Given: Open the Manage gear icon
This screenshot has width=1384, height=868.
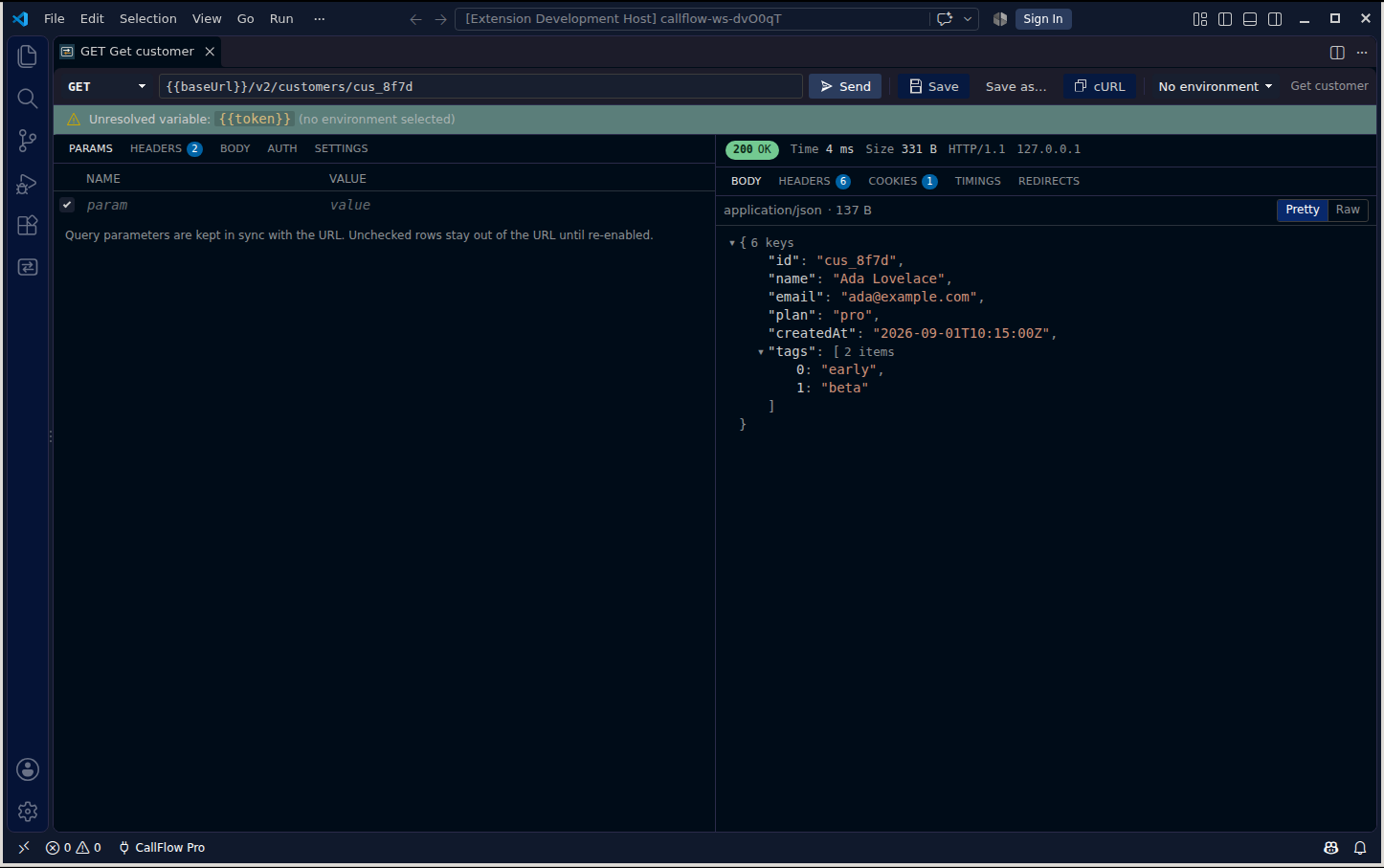Looking at the screenshot, I should pos(28,812).
